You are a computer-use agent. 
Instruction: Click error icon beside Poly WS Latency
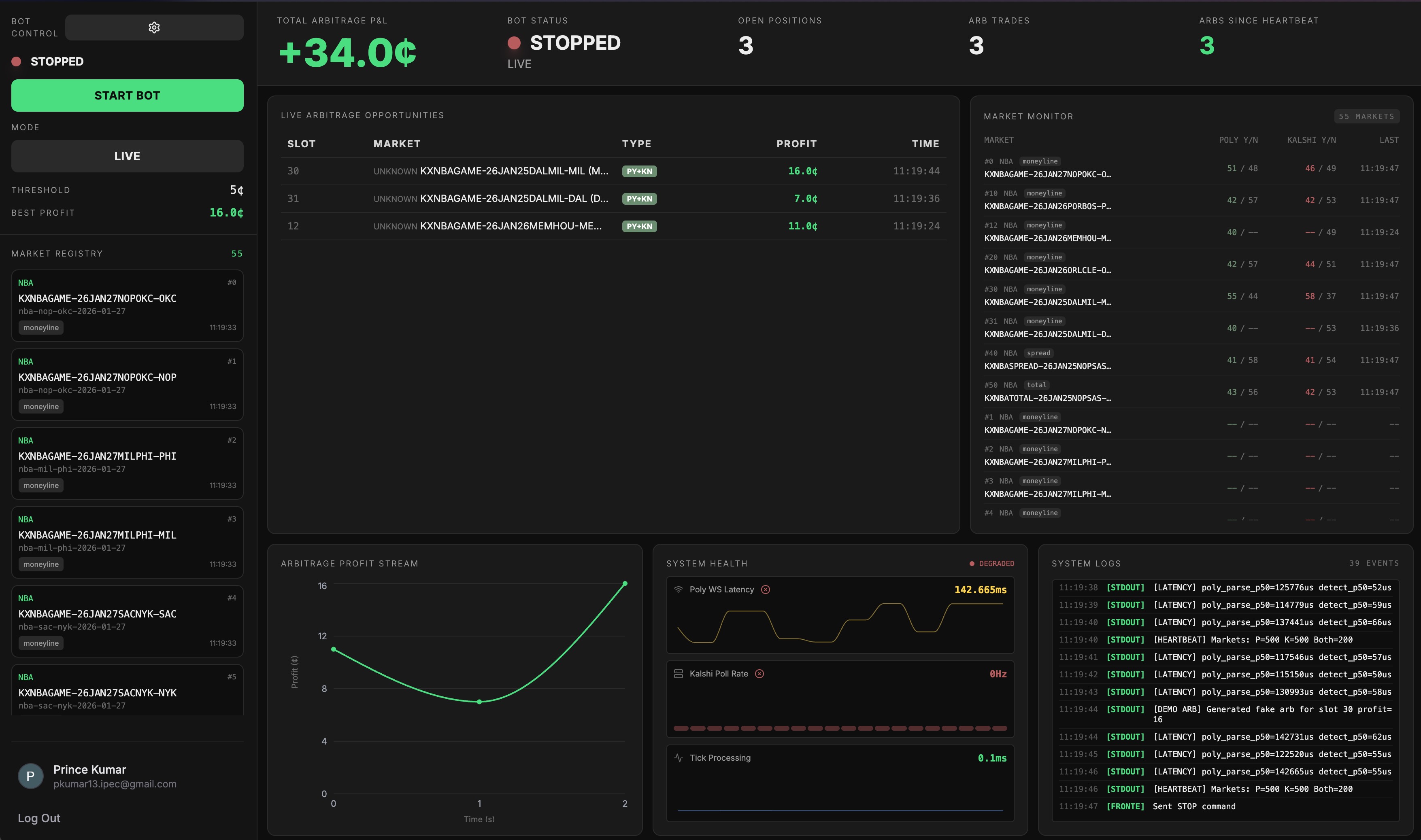pos(765,589)
